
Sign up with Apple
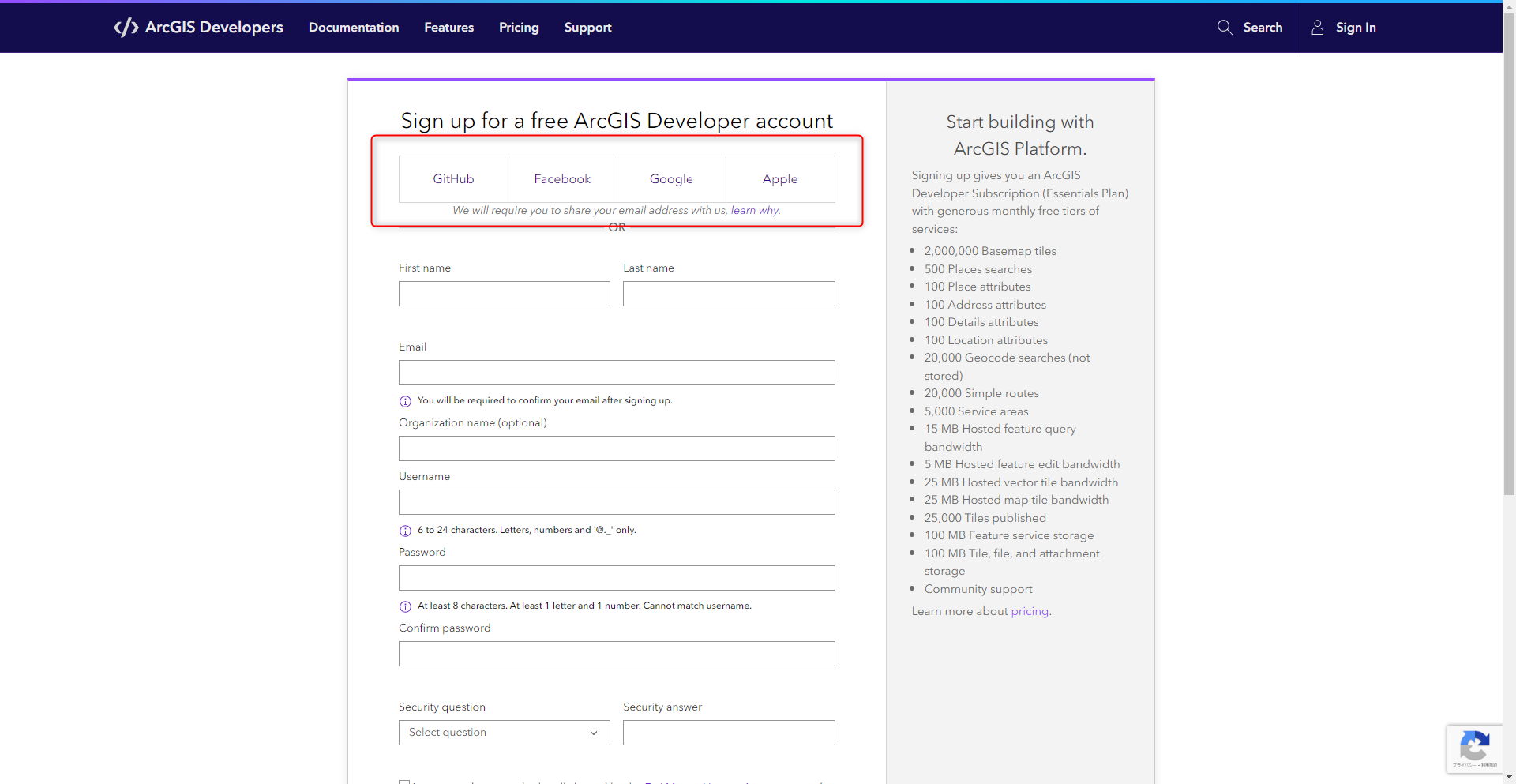pyautogui.click(x=780, y=179)
